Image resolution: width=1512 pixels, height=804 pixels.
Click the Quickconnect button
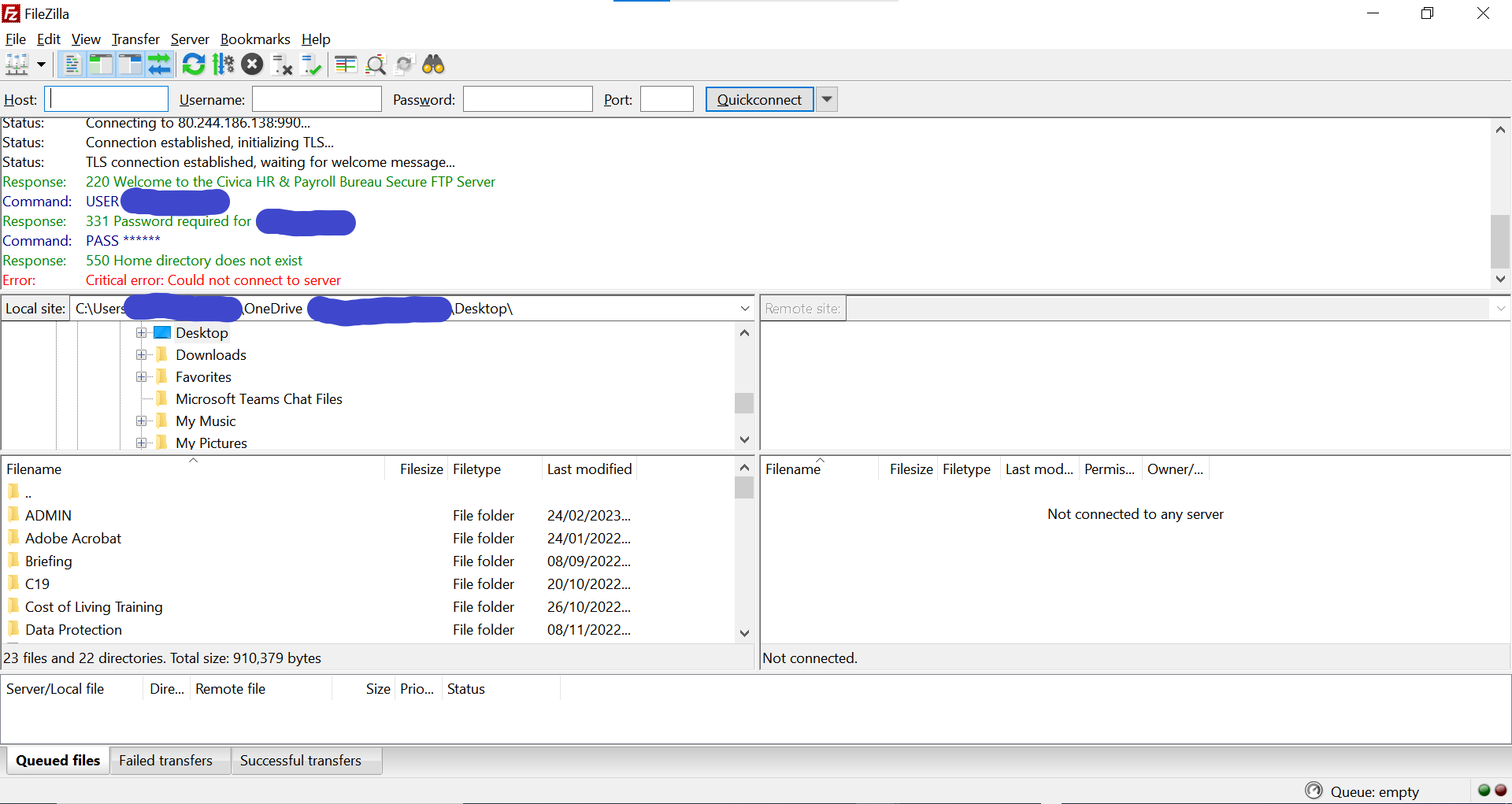pyautogui.click(x=759, y=99)
